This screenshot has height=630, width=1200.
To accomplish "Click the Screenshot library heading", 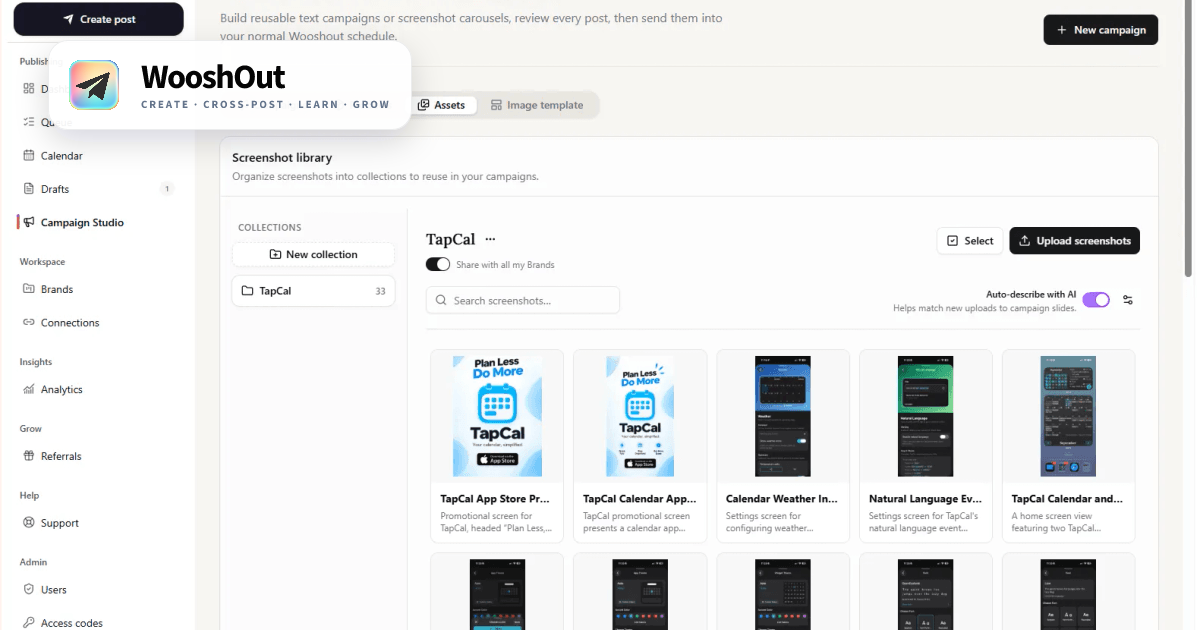I will 282,157.
